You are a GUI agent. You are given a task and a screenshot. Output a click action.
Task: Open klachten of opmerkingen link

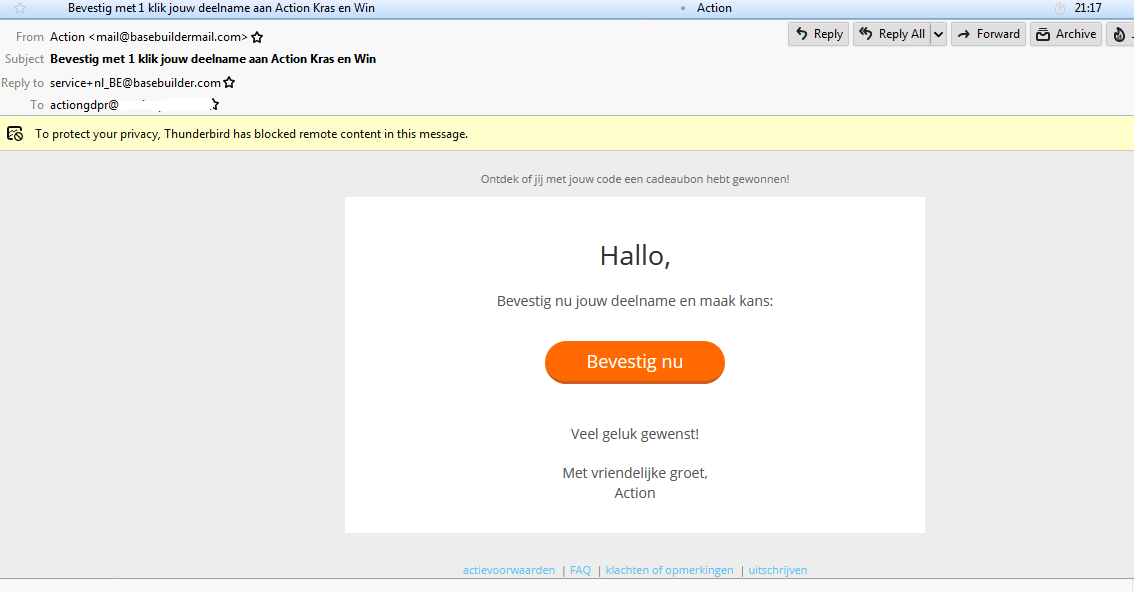point(669,570)
